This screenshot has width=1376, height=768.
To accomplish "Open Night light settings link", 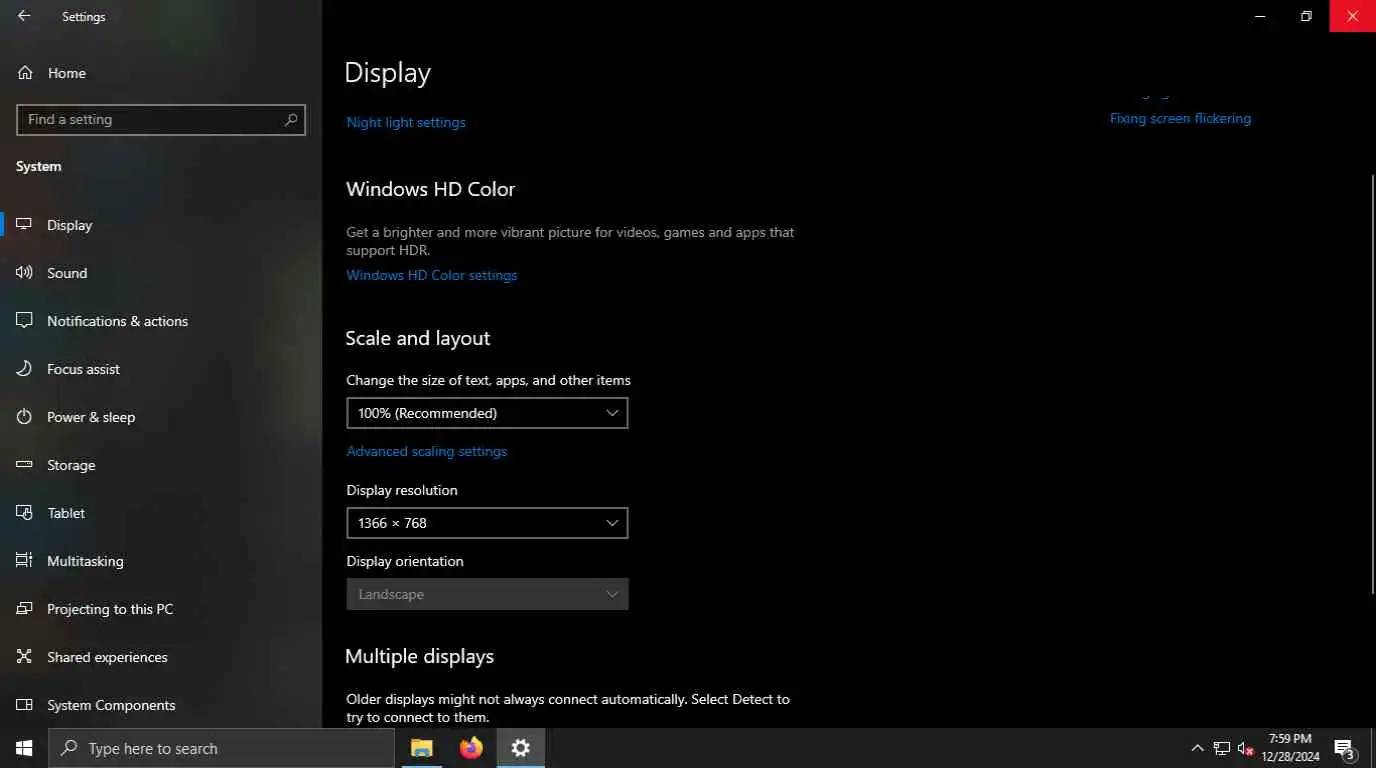I will [x=406, y=122].
